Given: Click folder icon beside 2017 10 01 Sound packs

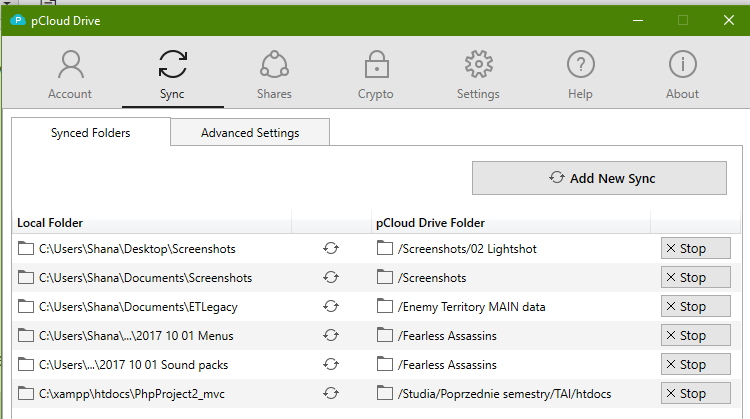Looking at the screenshot, I should coord(26,364).
